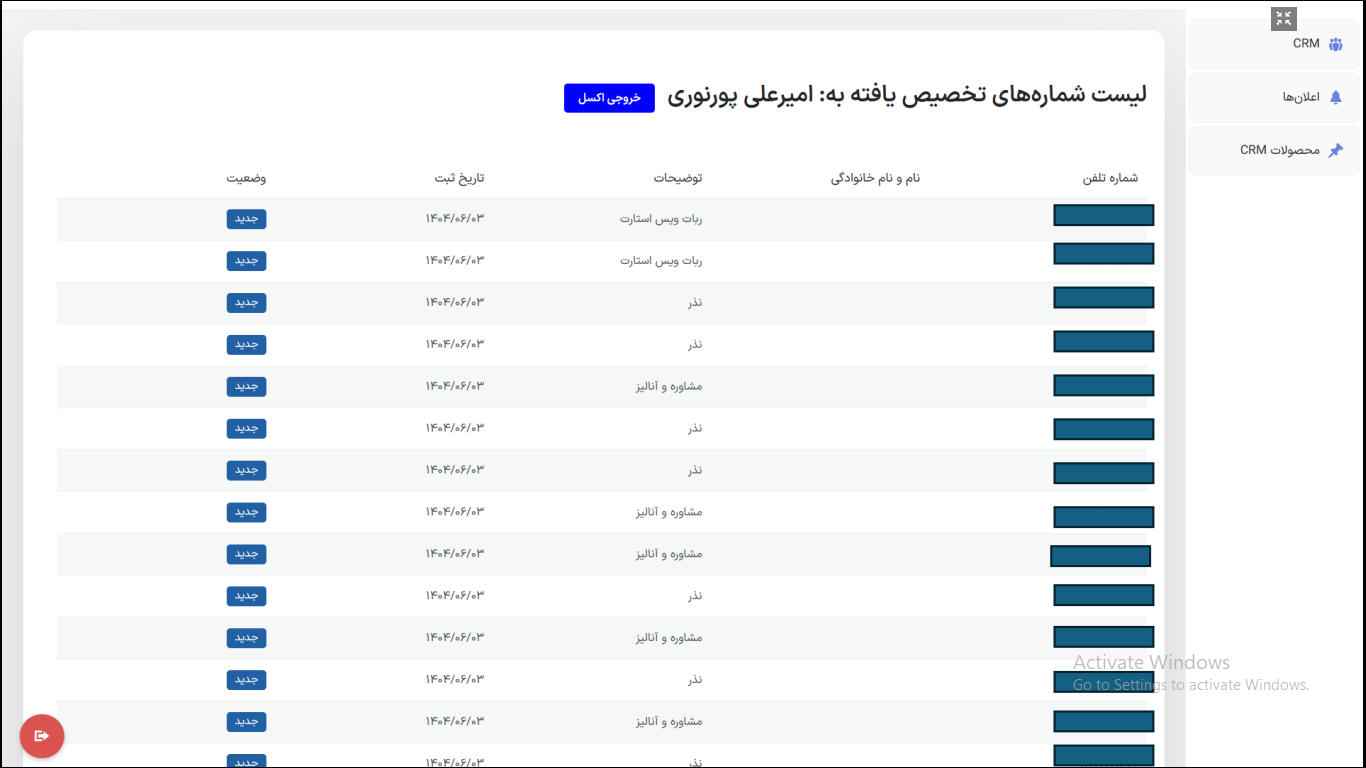The width and height of the screenshot is (1366, 768).
Task: Click the خروجی اکسل export button
Action: point(609,98)
